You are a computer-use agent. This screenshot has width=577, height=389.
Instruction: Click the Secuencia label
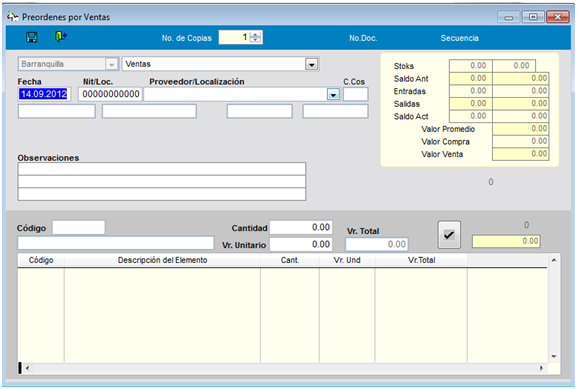(x=460, y=38)
